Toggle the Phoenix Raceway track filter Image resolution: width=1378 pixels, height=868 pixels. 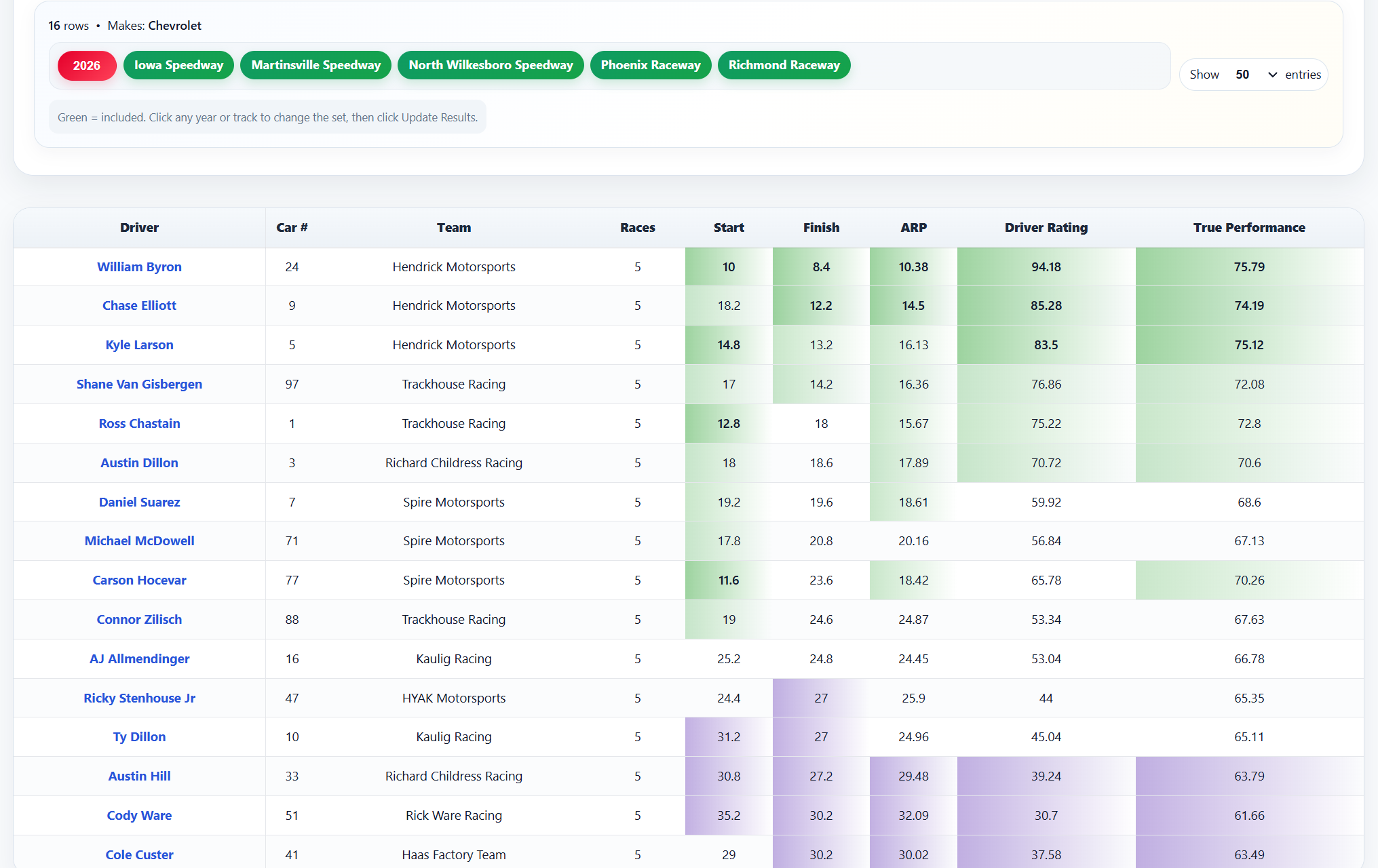tap(651, 65)
